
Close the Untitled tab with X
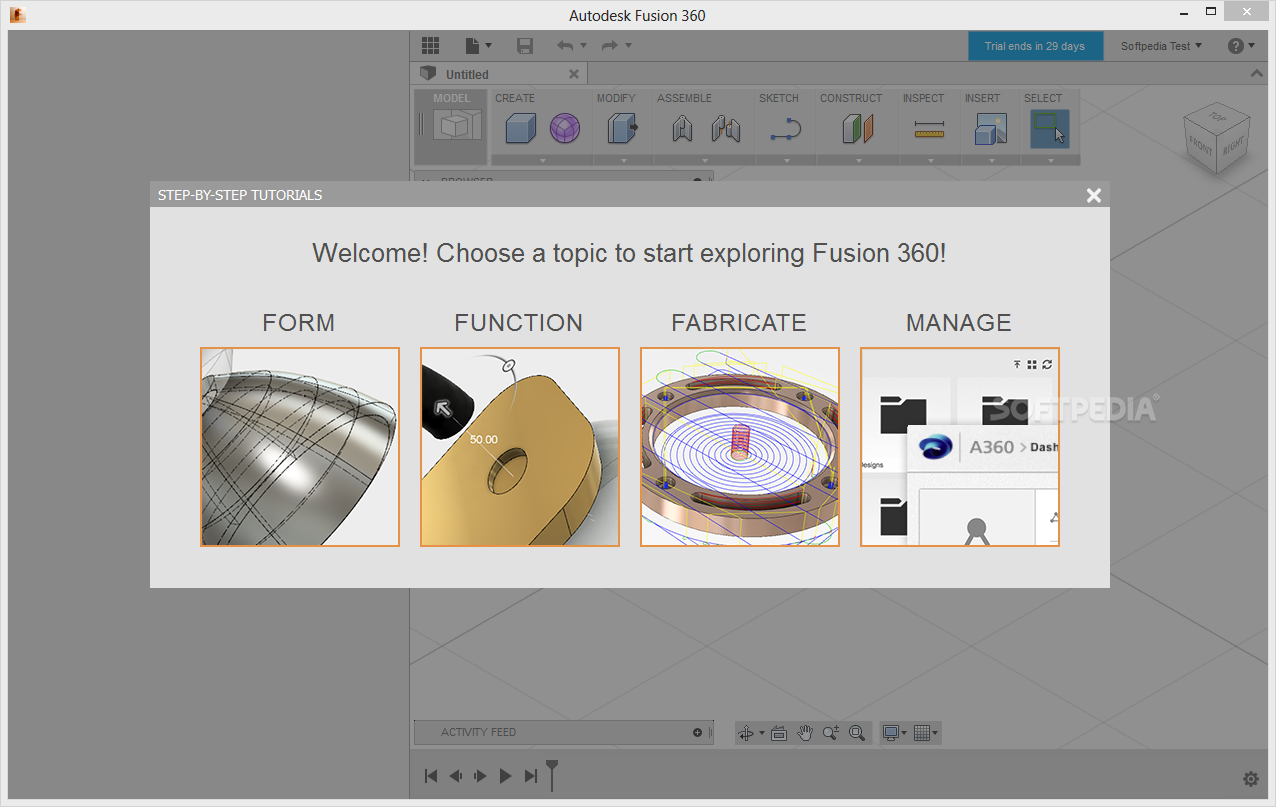click(x=574, y=74)
